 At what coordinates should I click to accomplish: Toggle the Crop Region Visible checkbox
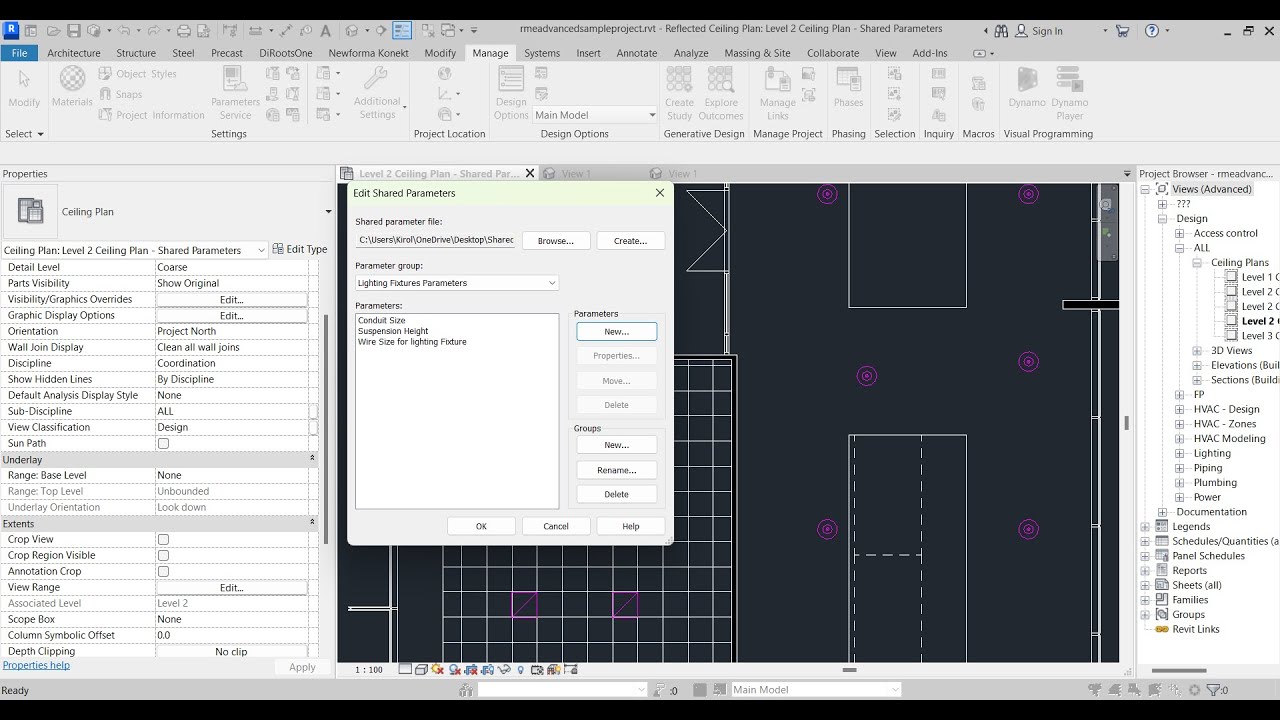(x=163, y=555)
